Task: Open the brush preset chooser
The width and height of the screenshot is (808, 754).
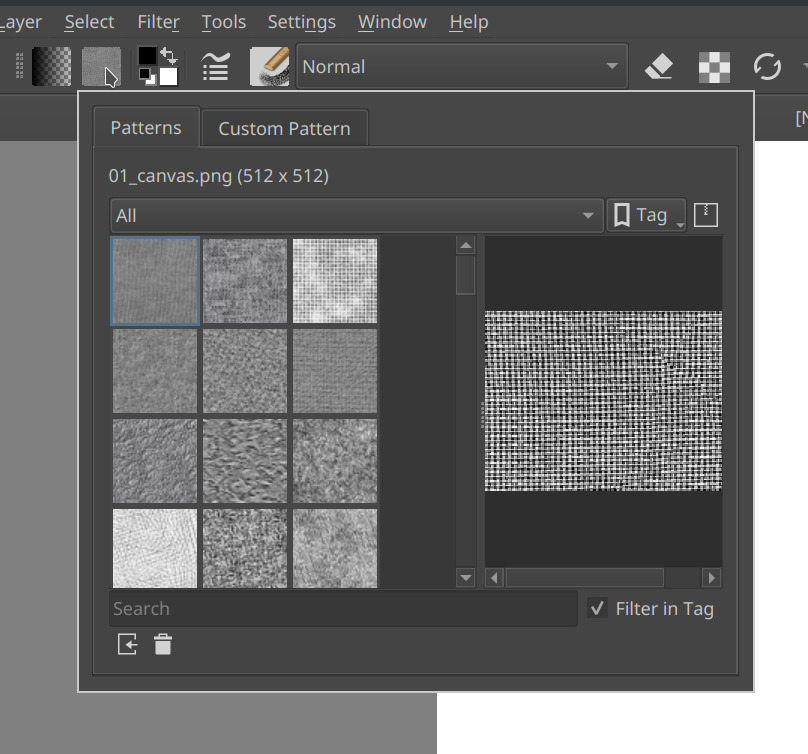Action: (x=269, y=67)
